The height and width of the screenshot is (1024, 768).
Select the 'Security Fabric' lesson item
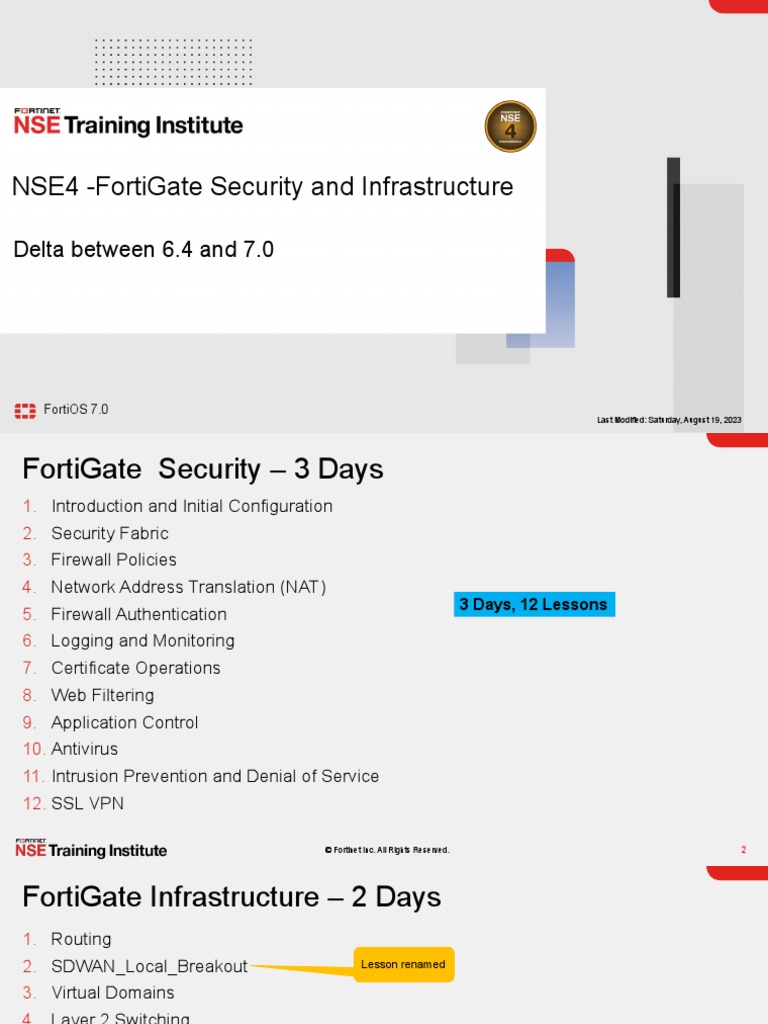(110, 533)
